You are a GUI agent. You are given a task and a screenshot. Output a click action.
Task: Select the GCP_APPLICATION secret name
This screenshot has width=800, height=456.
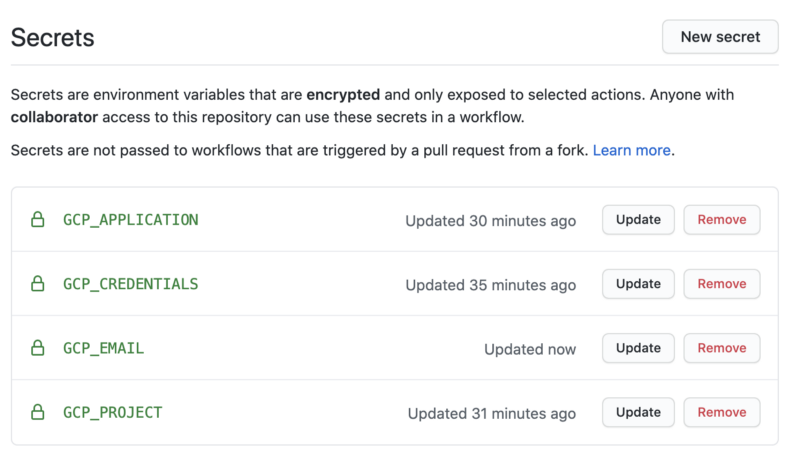click(131, 220)
